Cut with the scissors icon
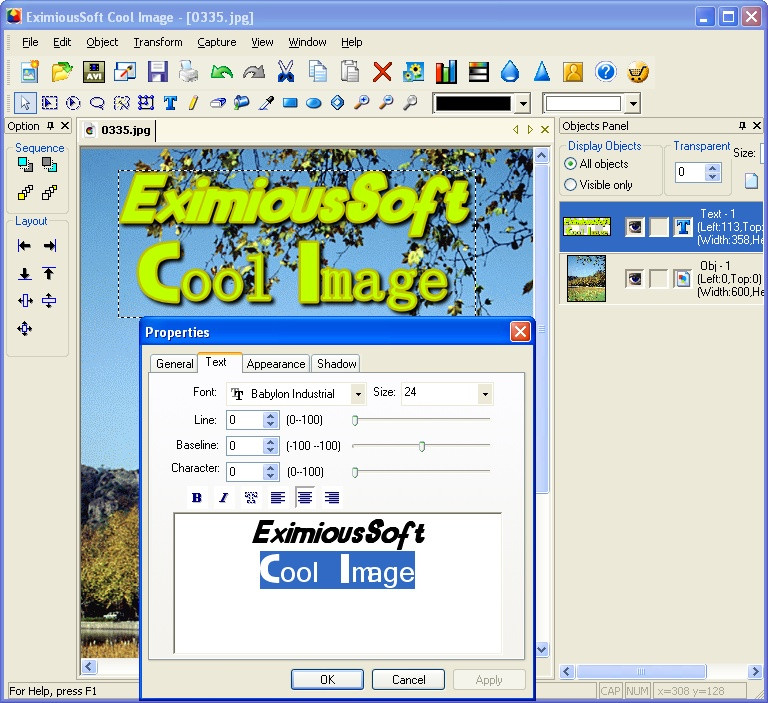 [286, 72]
